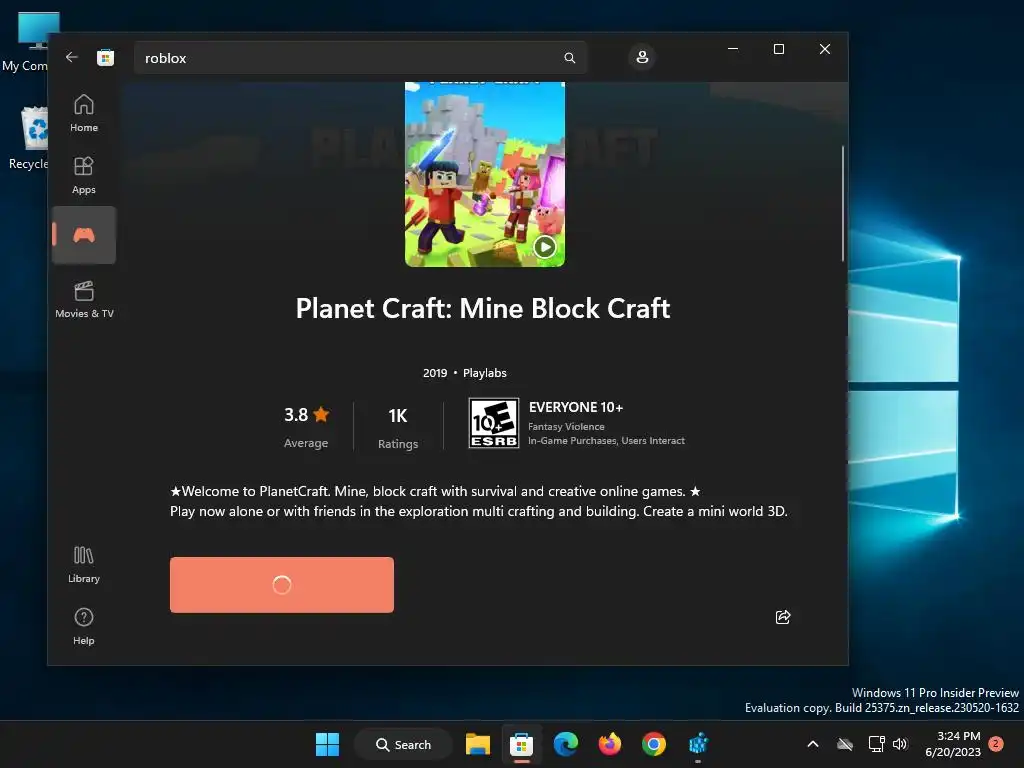Click the Store page vertical scrollbar
1024x768 pixels.
[x=842, y=204]
